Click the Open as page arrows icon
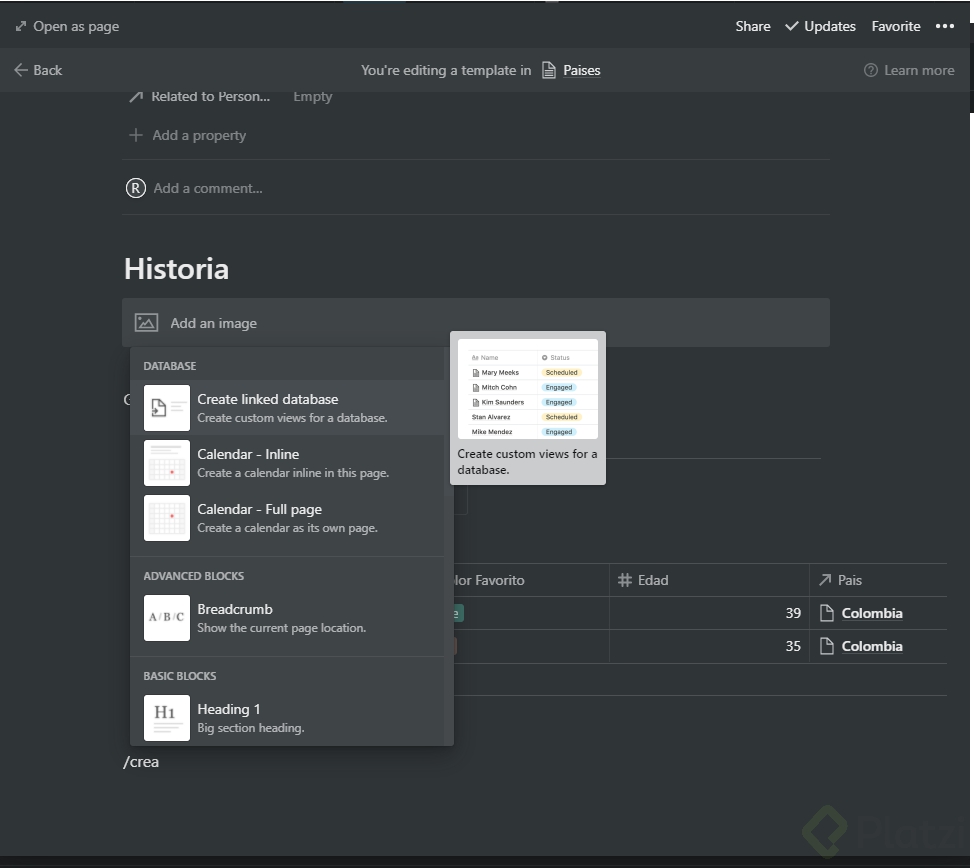This screenshot has height=868, width=974. click(x=21, y=26)
